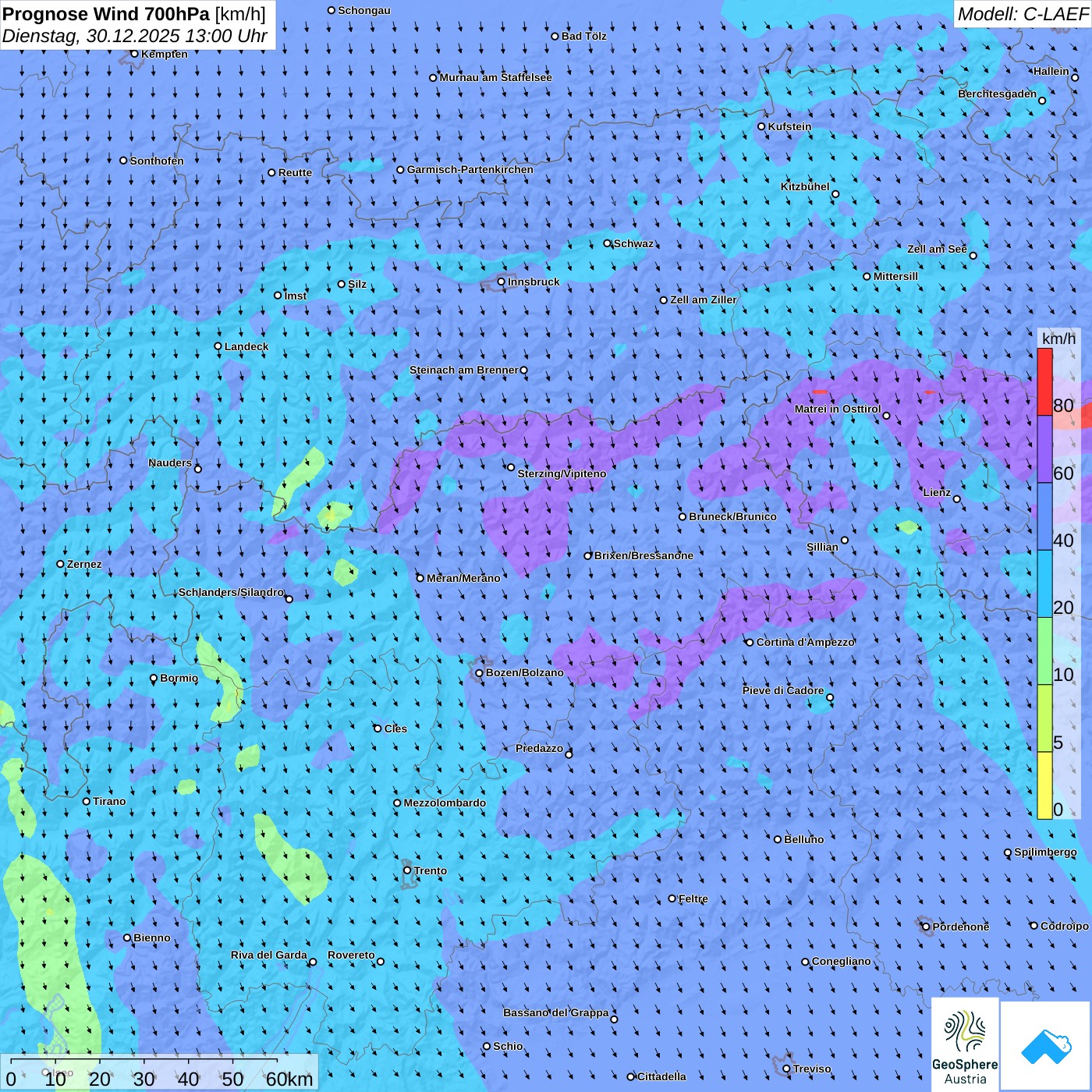This screenshot has height=1092, width=1092.
Task: Click the purple 60 km/h legend color
Action: pos(1044,449)
